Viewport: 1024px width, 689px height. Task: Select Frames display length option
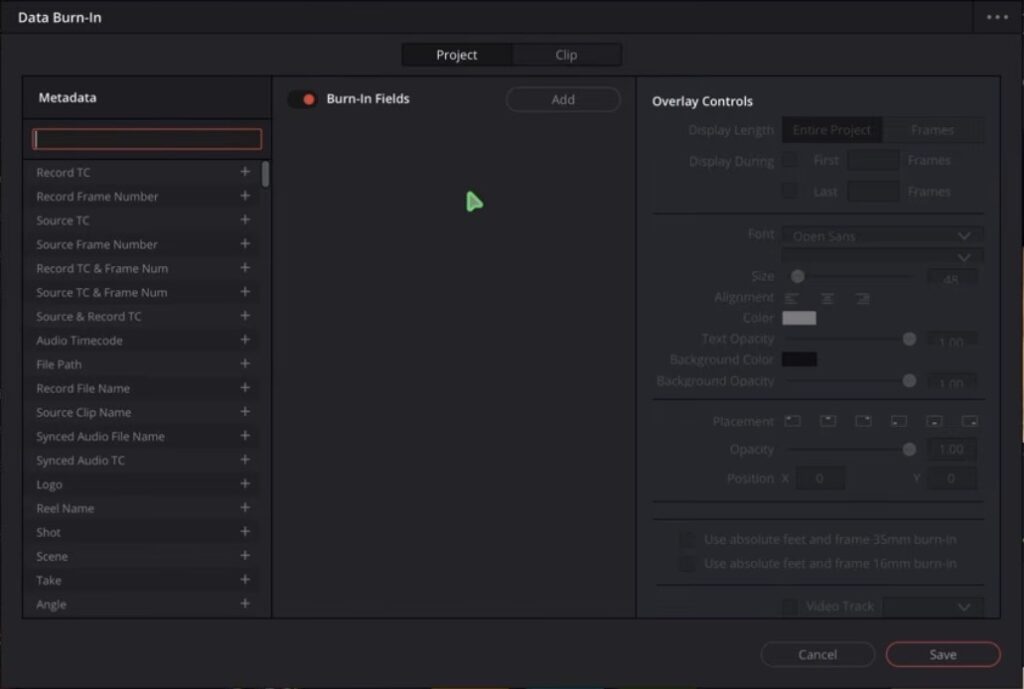pyautogui.click(x=933, y=130)
